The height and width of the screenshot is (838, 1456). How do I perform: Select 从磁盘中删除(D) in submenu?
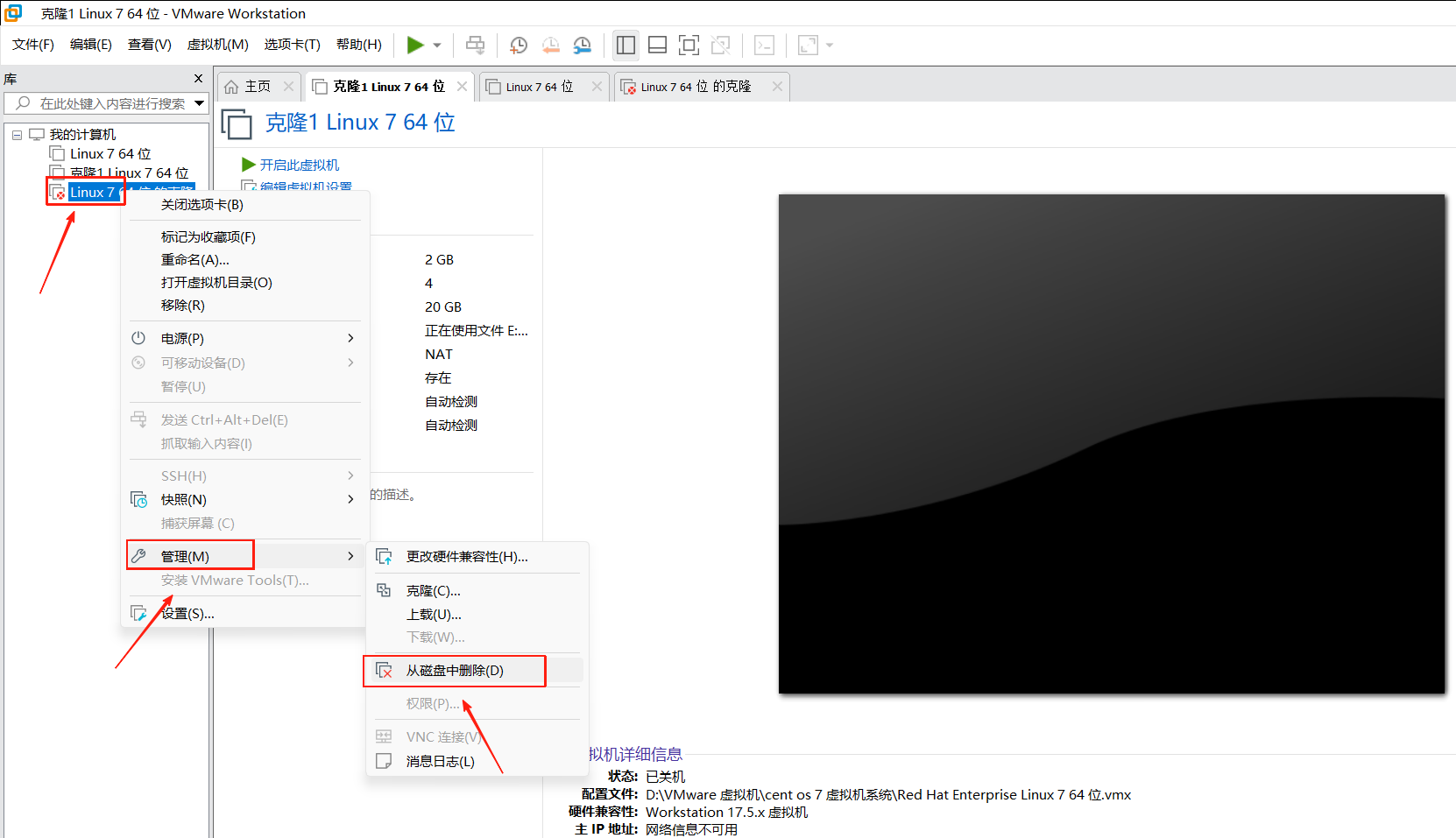(477, 671)
